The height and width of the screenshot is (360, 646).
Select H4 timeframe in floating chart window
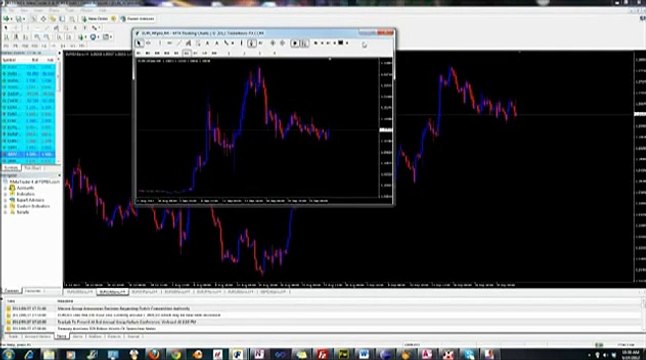186,53
